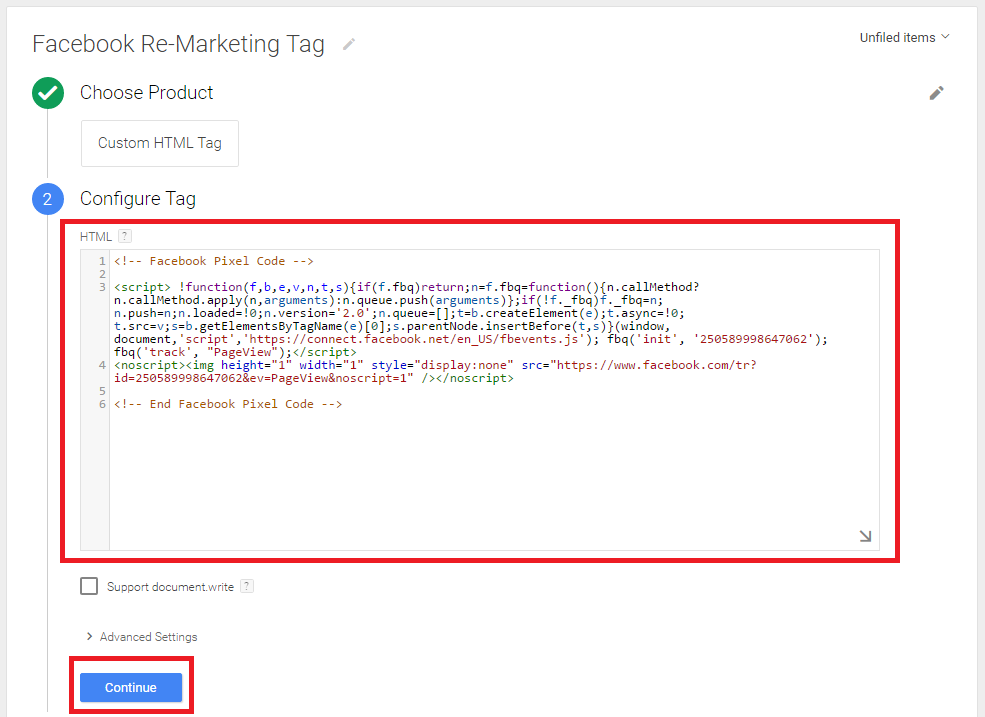Click the pencil icon beside the tag name
Image resolution: width=985 pixels, height=717 pixels.
point(349,44)
